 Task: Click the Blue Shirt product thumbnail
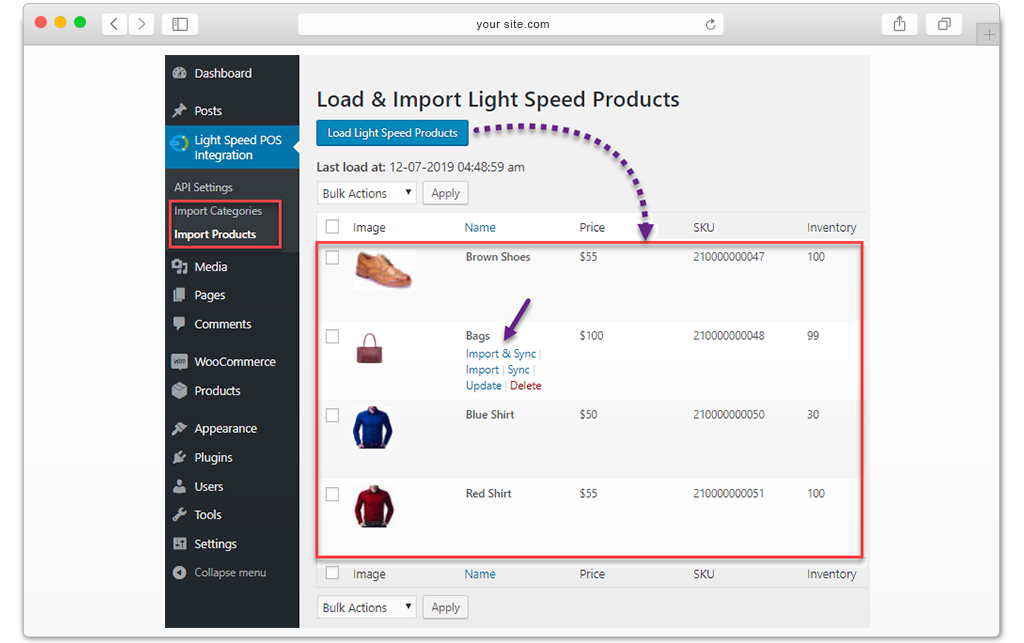click(x=373, y=428)
